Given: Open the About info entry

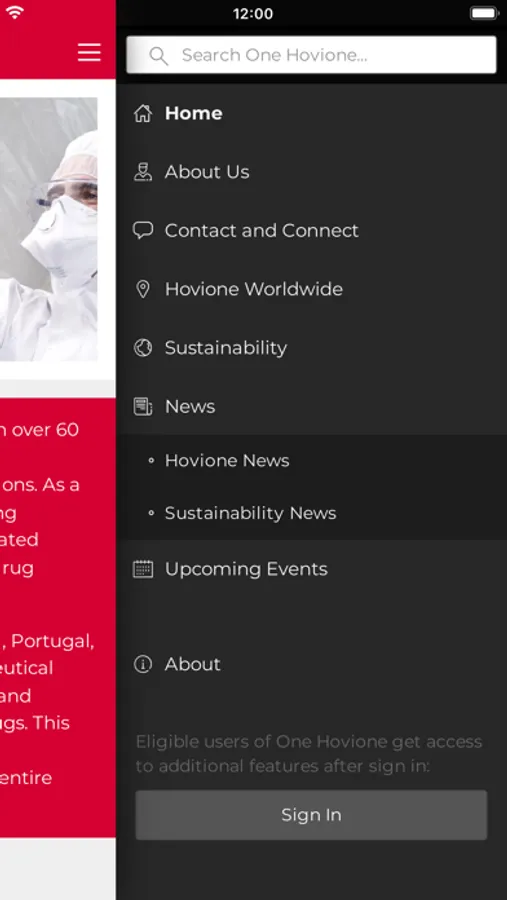Looking at the screenshot, I should pos(192,664).
